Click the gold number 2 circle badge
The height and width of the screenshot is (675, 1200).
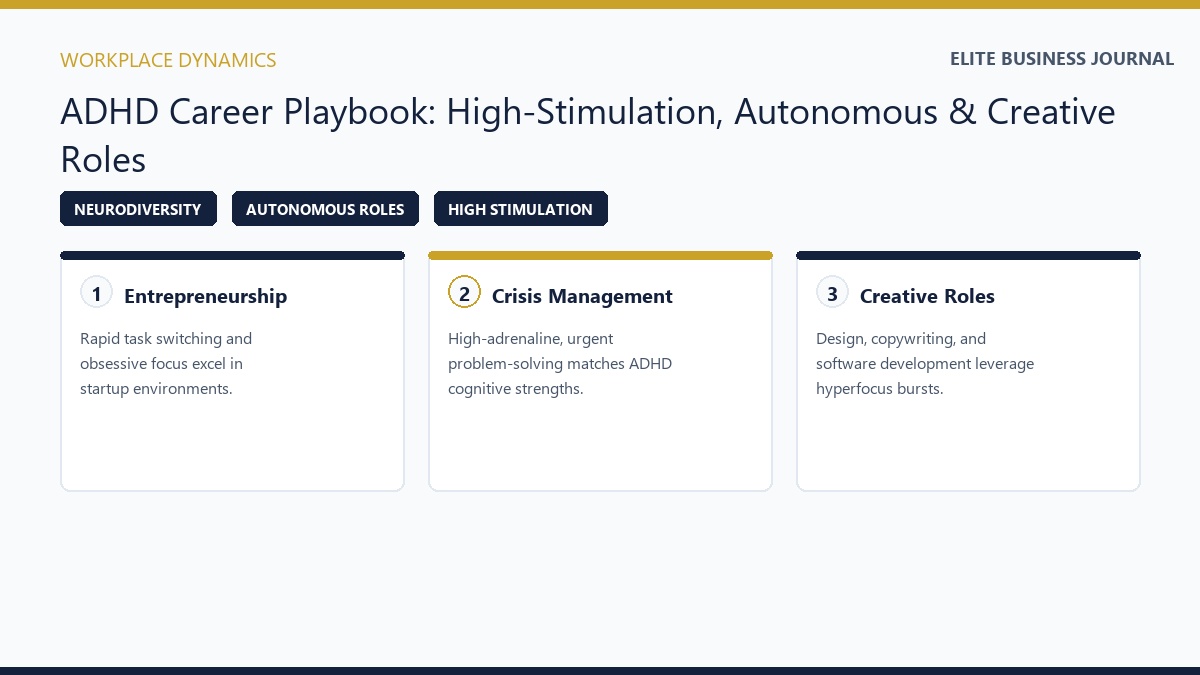click(x=464, y=293)
